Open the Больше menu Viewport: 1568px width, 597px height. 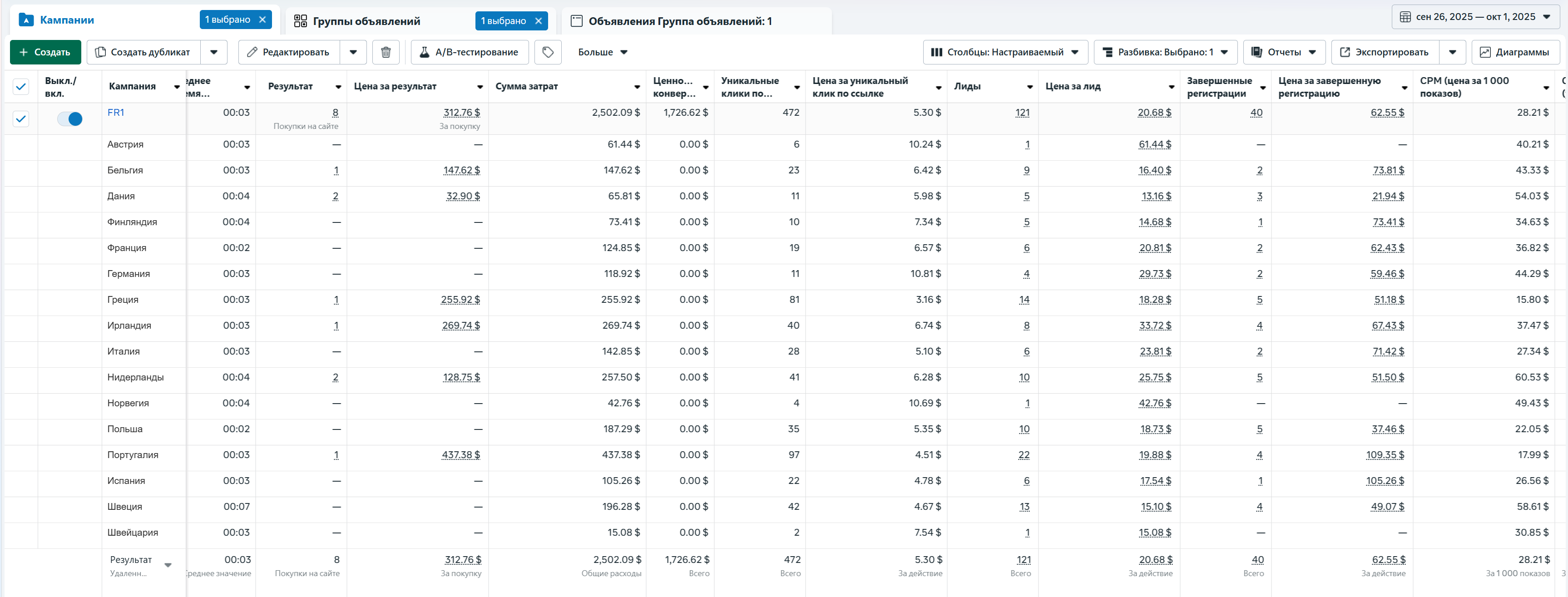coord(602,52)
